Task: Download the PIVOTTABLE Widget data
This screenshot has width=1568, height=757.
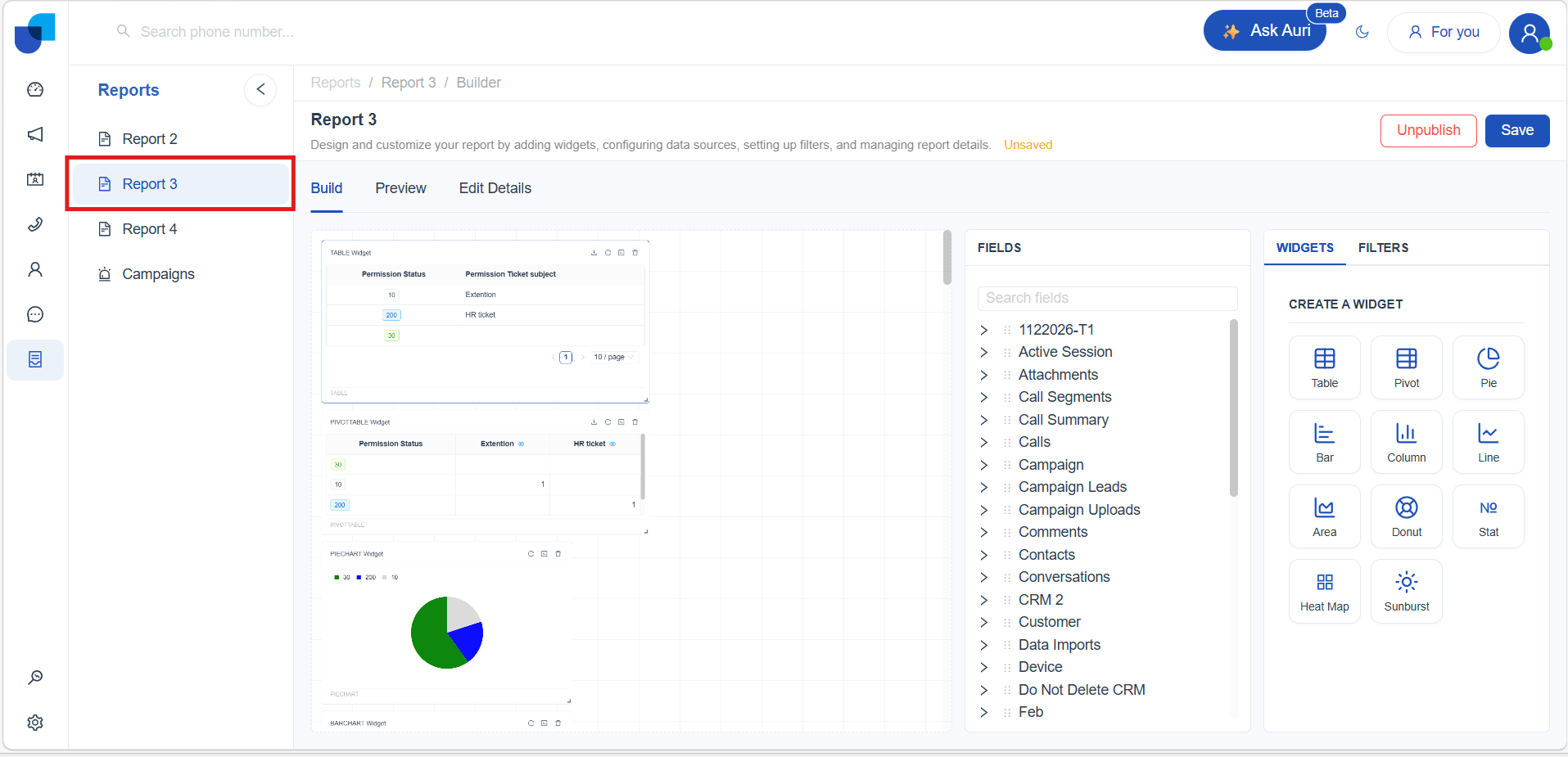Action: (594, 422)
